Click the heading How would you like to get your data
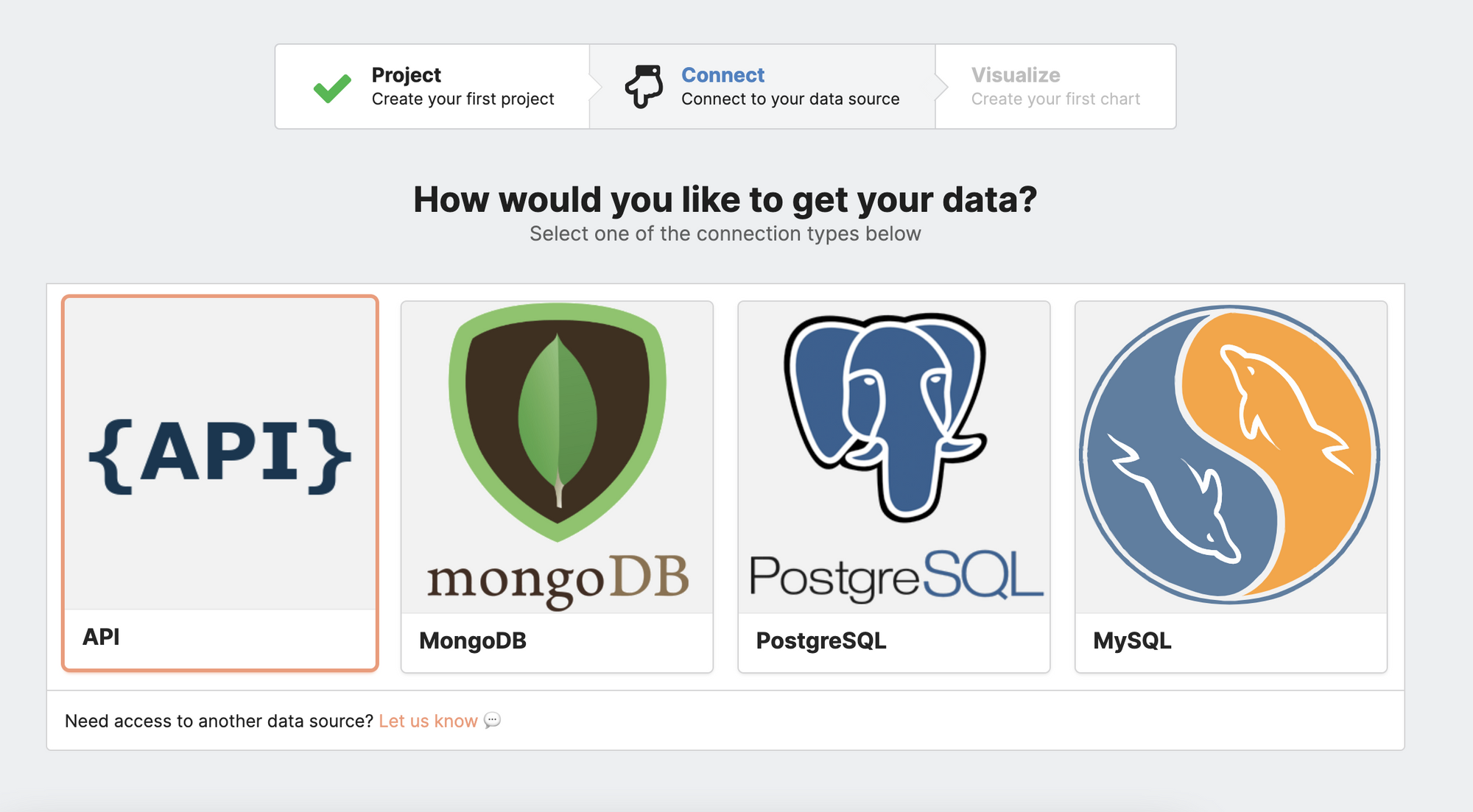Image resolution: width=1473 pixels, height=812 pixels. tap(726, 199)
